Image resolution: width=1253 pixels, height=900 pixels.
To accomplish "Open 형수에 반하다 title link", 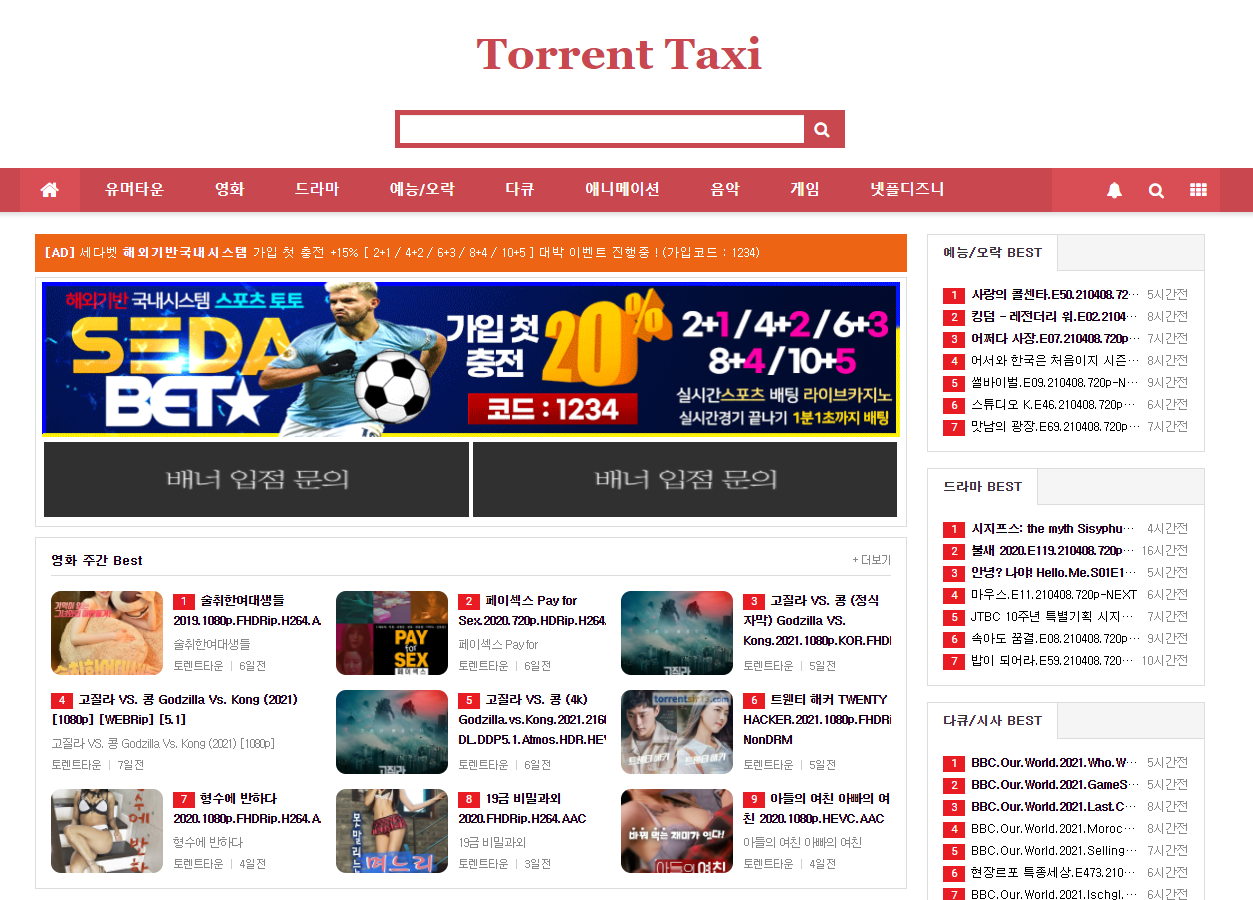I will (247, 808).
